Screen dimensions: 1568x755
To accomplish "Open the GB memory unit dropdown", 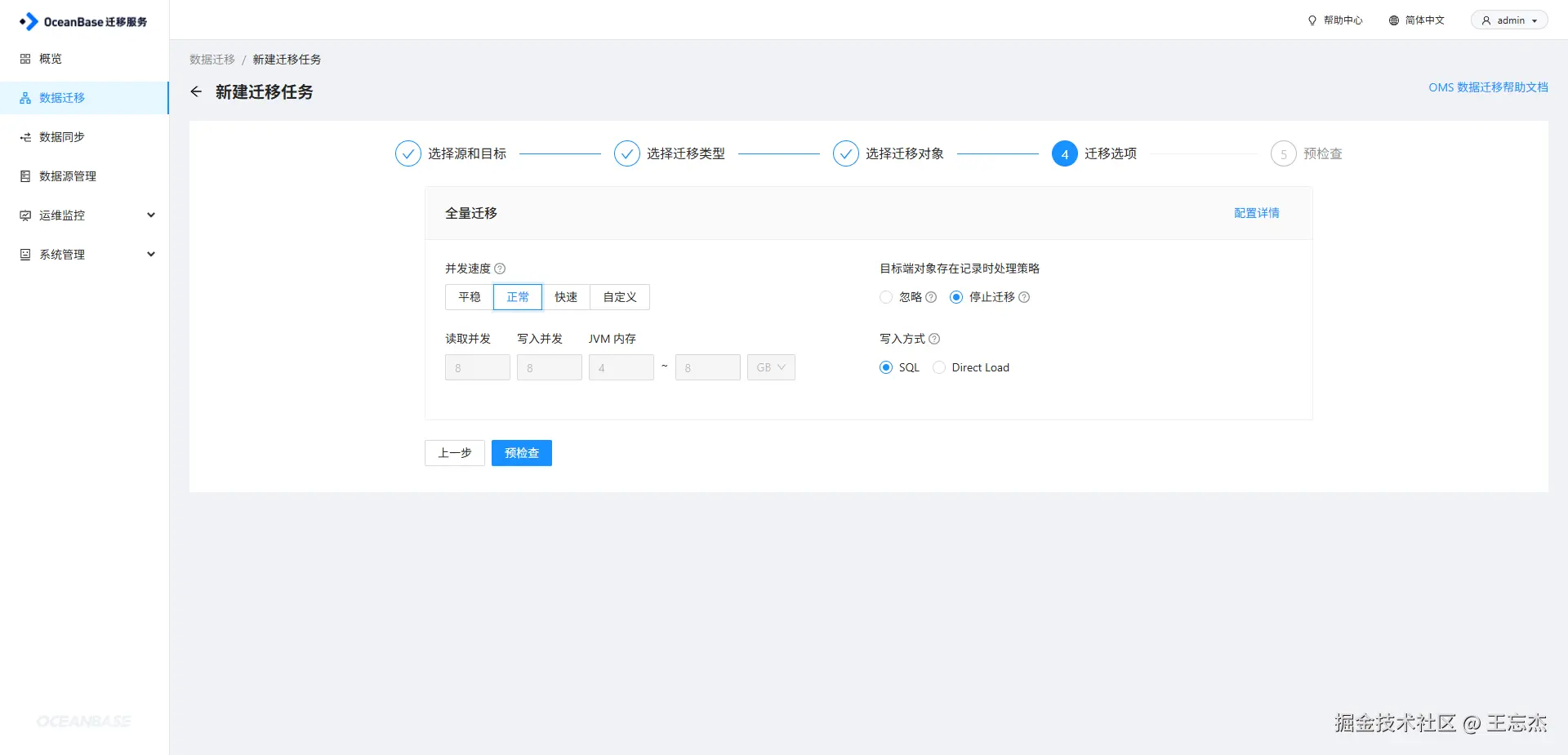I will pyautogui.click(x=771, y=367).
